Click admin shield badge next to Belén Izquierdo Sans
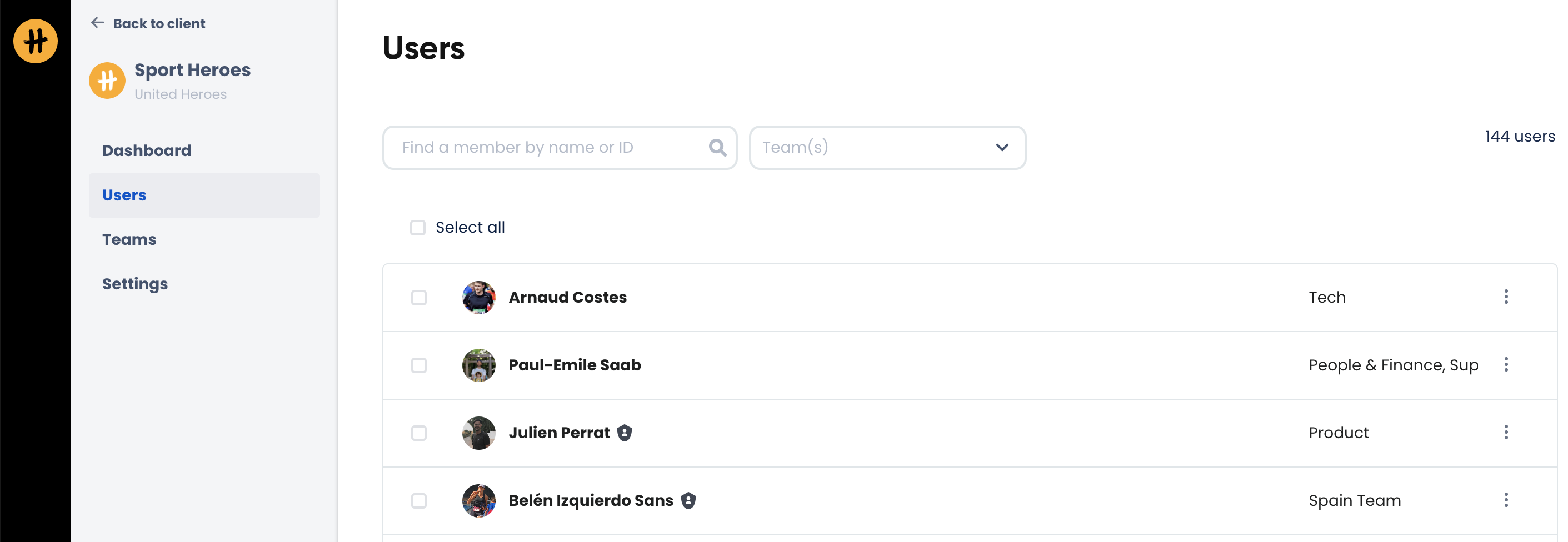1568x542 pixels. (x=688, y=501)
